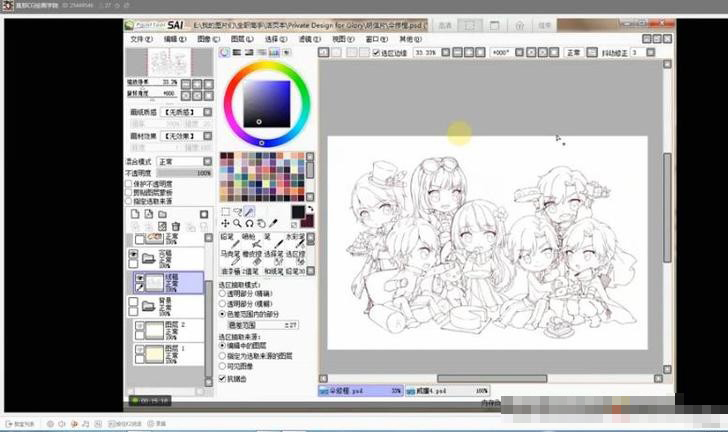Open 滤镜 filter menu

[309, 39]
